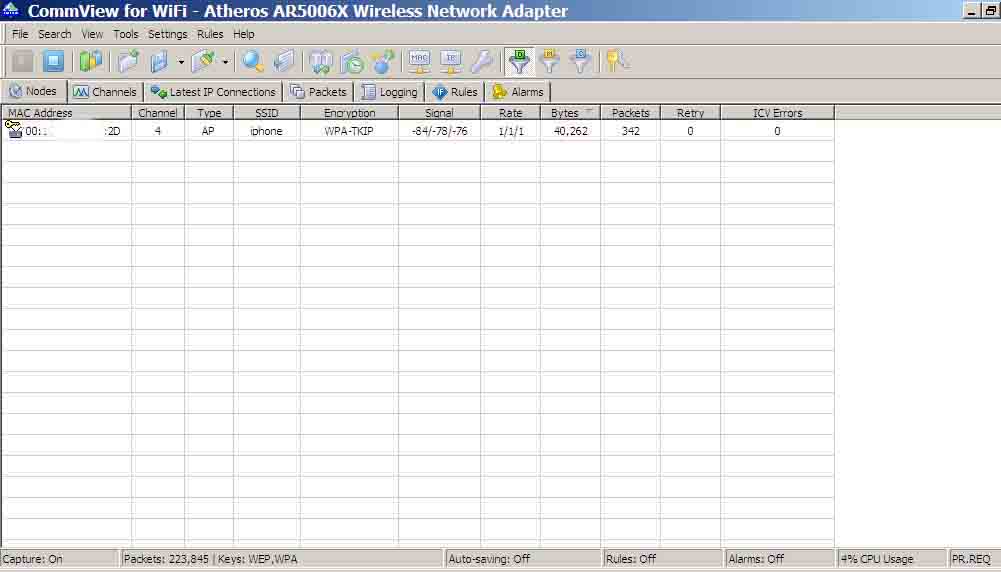This screenshot has height=572, width=1001.
Task: Sort by Signal column header
Action: pyautogui.click(x=439, y=113)
